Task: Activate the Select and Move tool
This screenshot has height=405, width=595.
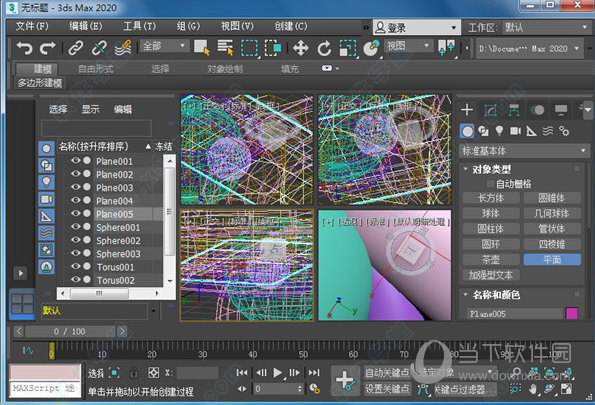Action: [x=301, y=48]
